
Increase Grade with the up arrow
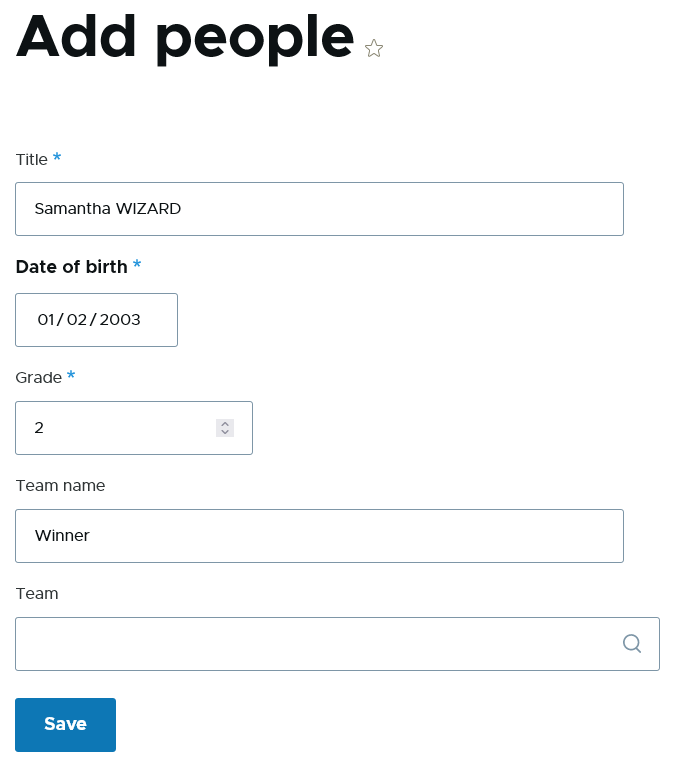pos(225,423)
